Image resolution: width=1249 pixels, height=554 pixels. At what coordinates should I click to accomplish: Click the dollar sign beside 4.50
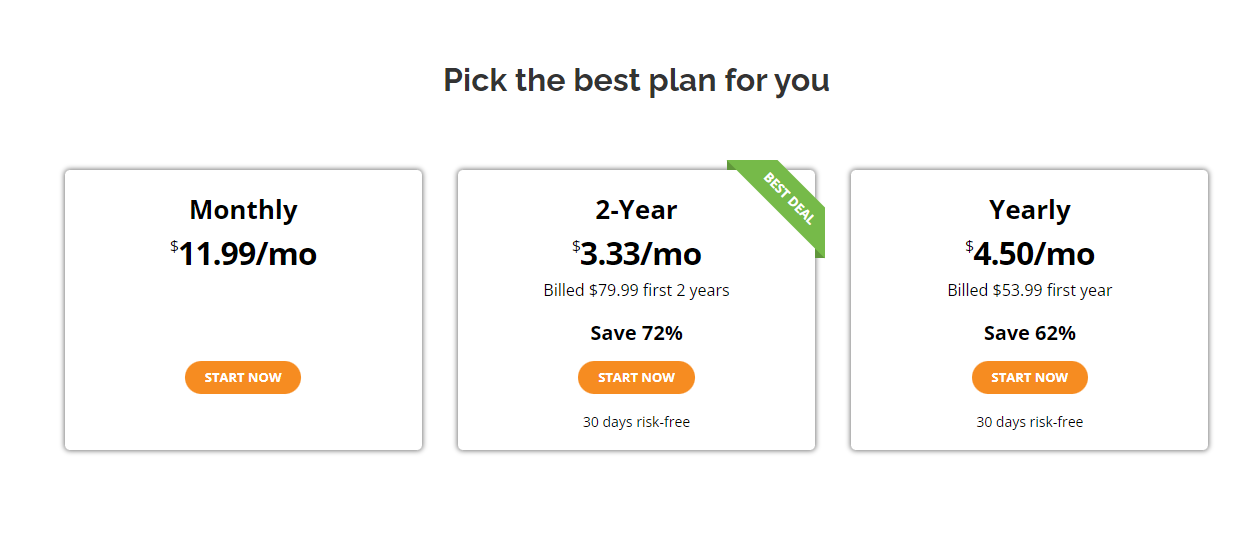[x=969, y=246]
